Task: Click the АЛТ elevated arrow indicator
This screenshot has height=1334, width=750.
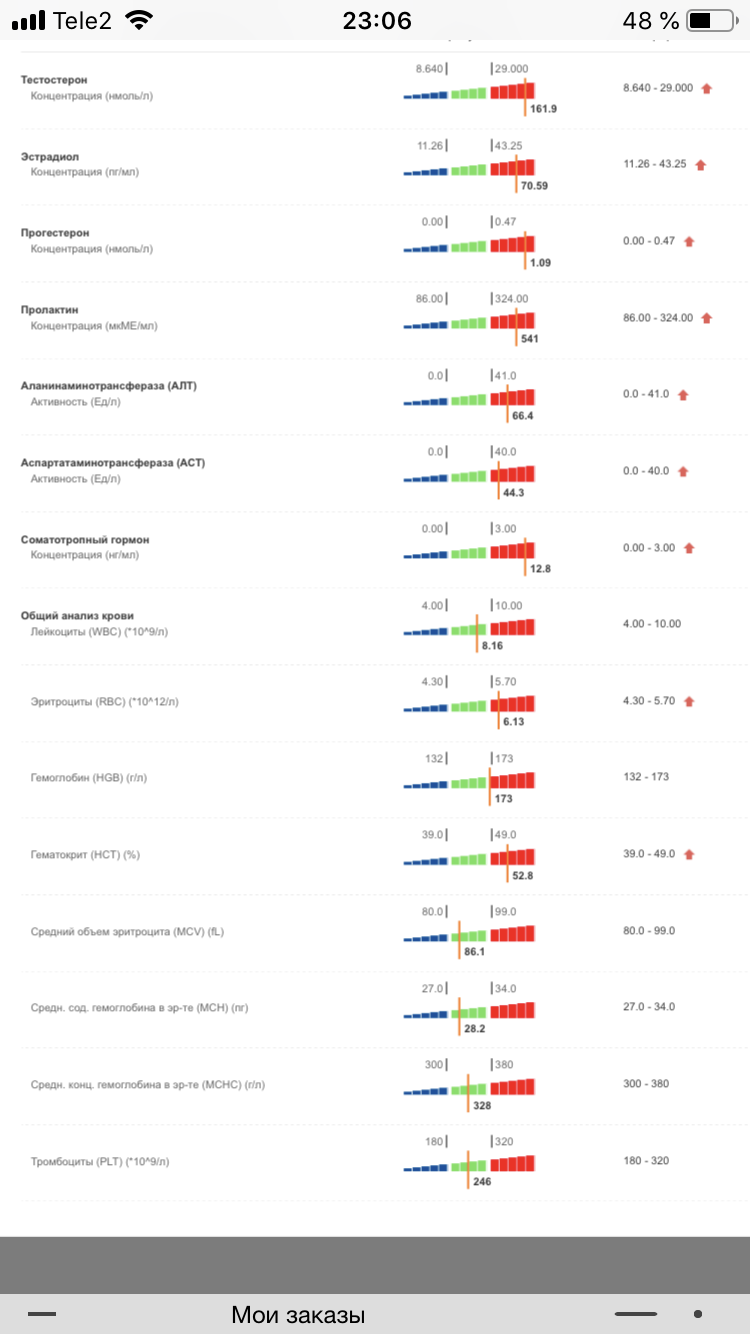Action: click(x=684, y=395)
